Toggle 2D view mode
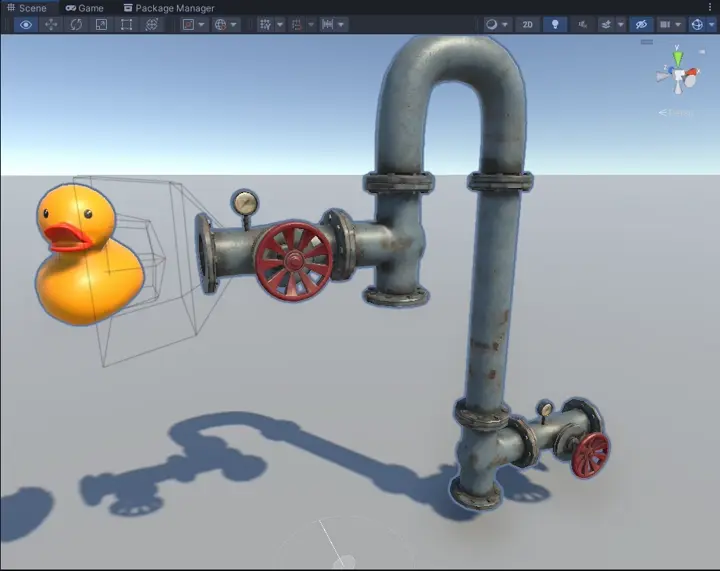Screen dimensions: 720x571 pos(527,24)
